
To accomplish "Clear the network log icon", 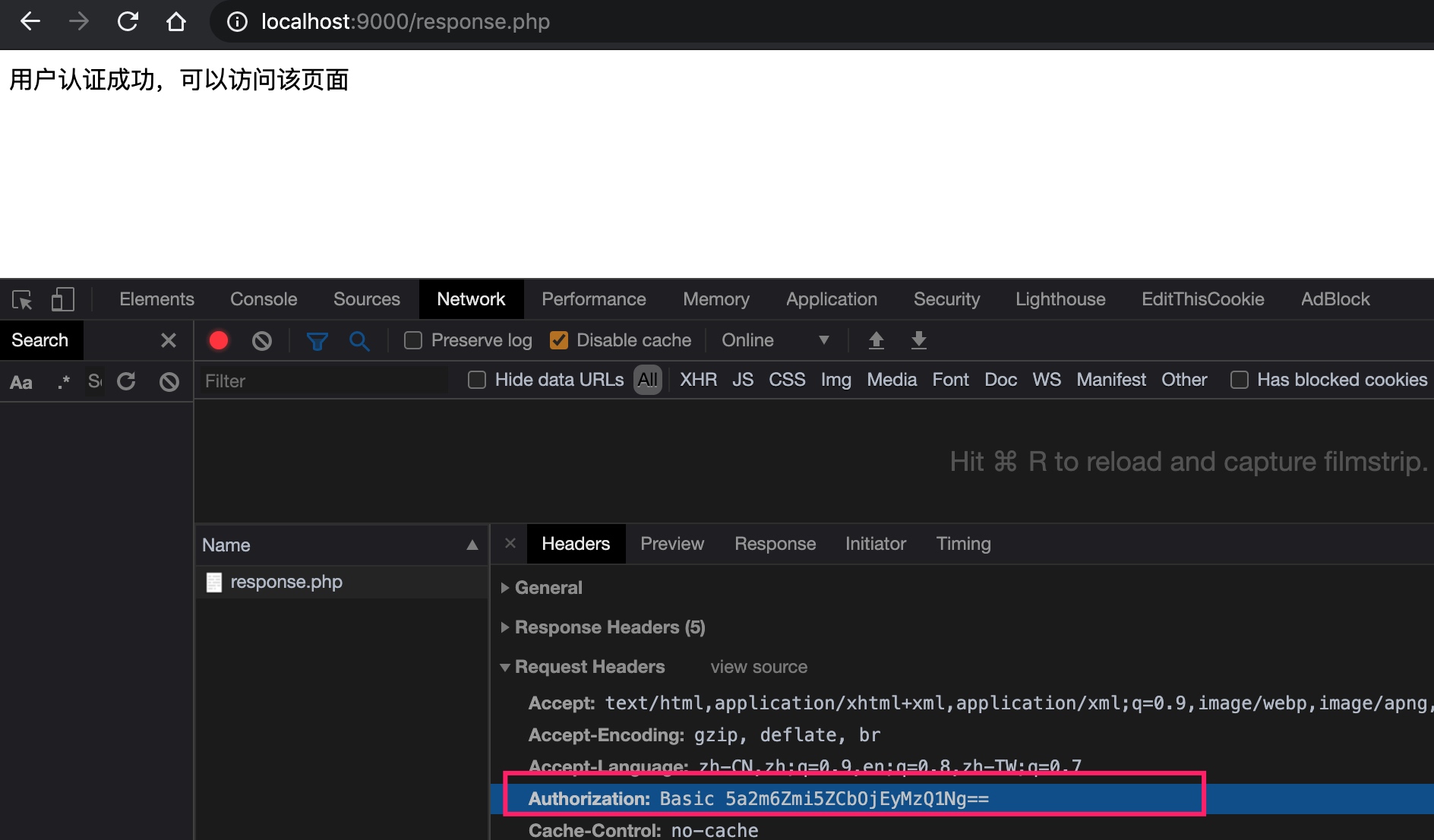I will coord(262,340).
